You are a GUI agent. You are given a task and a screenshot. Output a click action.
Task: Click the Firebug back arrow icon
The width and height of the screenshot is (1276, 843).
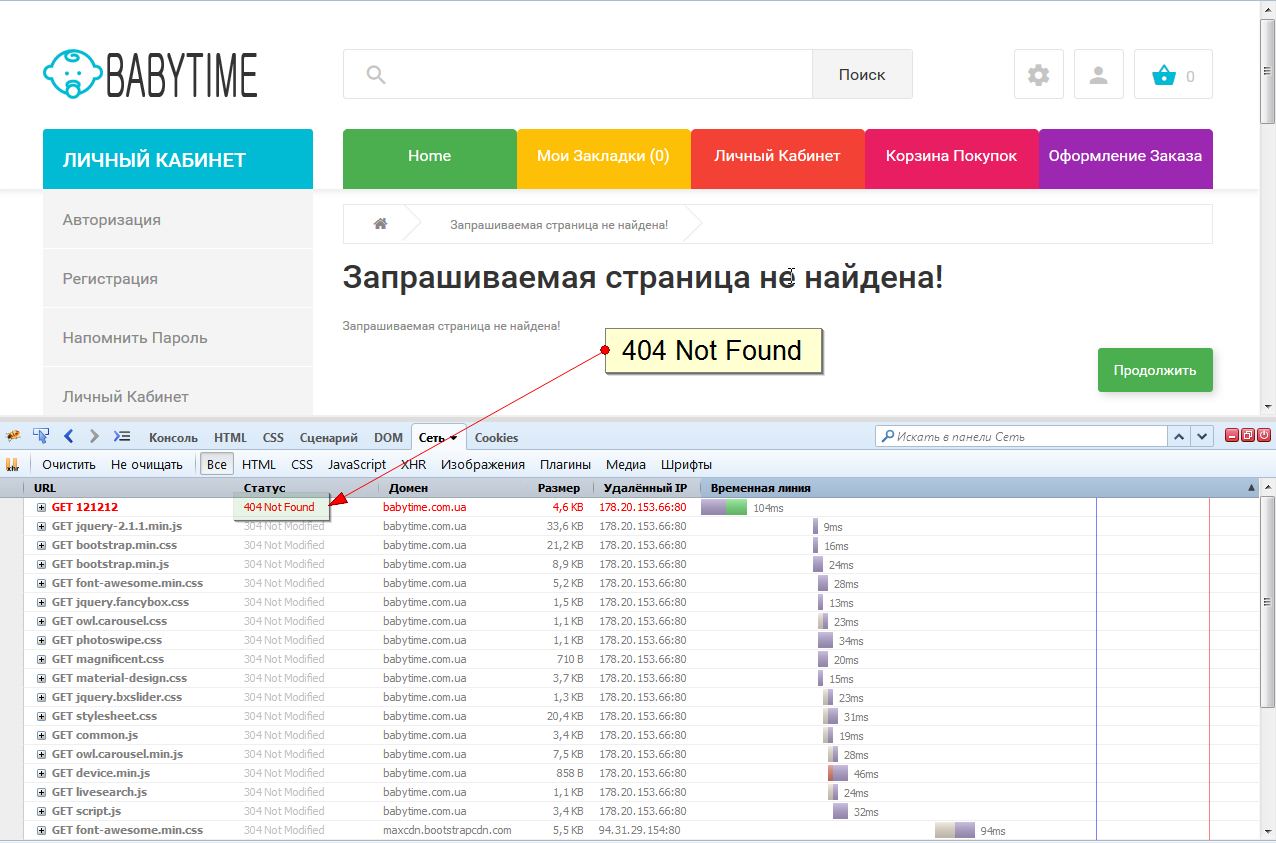pos(69,436)
